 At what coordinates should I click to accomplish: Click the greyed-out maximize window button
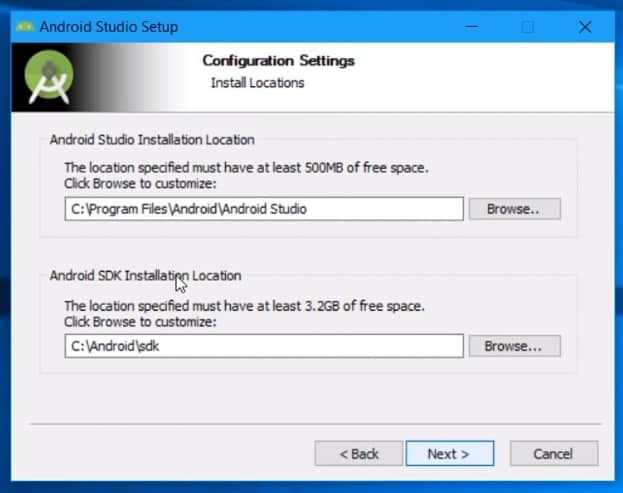[x=528, y=27]
